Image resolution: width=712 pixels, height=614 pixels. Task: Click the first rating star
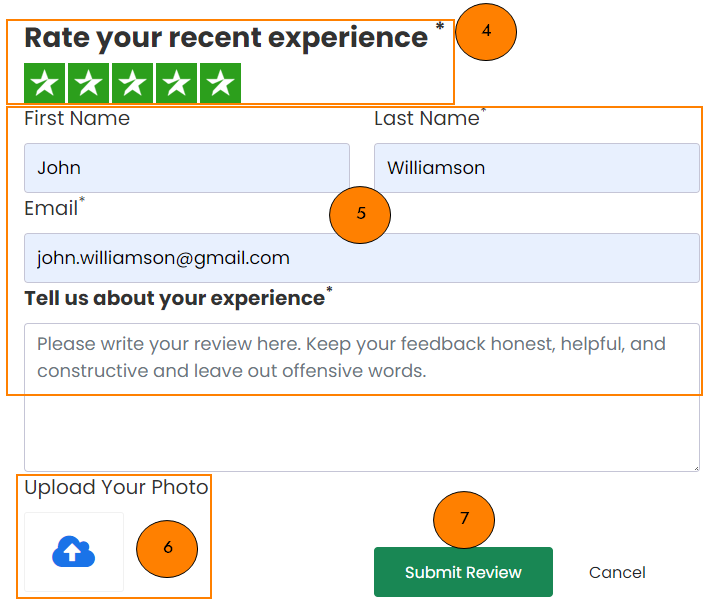pos(44,84)
